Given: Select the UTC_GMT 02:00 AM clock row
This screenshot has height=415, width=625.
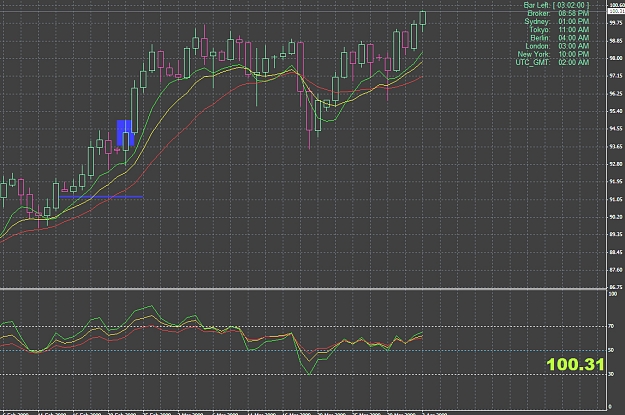Looking at the screenshot, I should coord(552,62).
